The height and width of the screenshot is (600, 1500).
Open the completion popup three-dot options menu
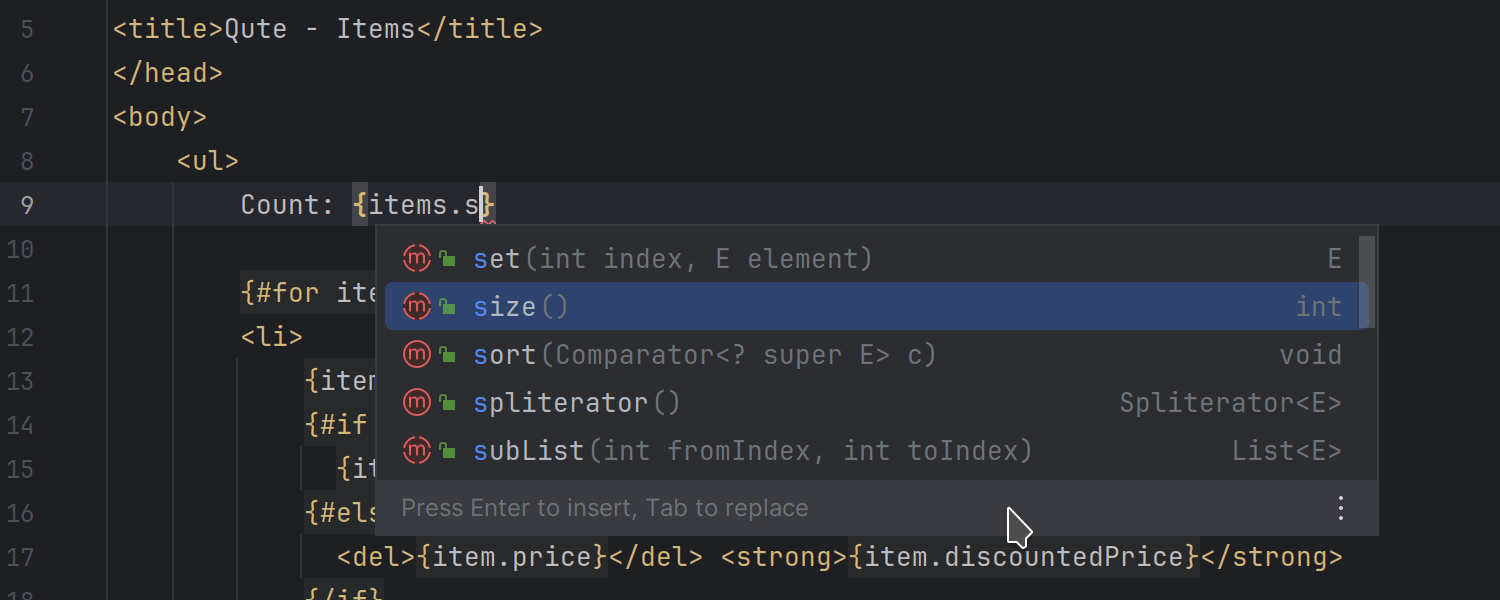(1342, 508)
